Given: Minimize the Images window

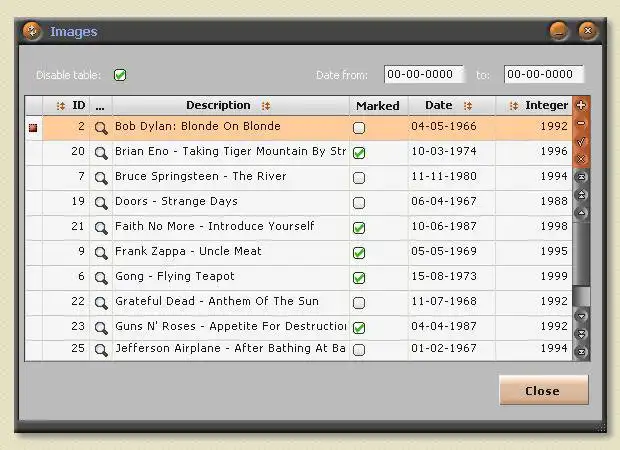Looking at the screenshot, I should click(559, 31).
